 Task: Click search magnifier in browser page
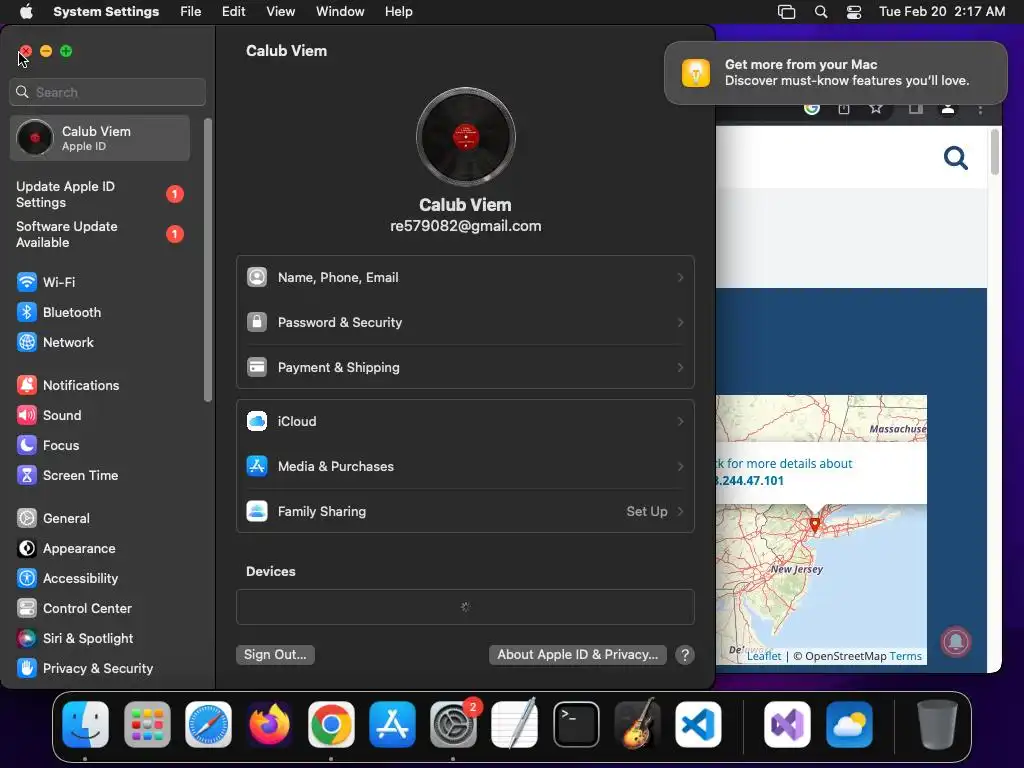[x=955, y=158]
